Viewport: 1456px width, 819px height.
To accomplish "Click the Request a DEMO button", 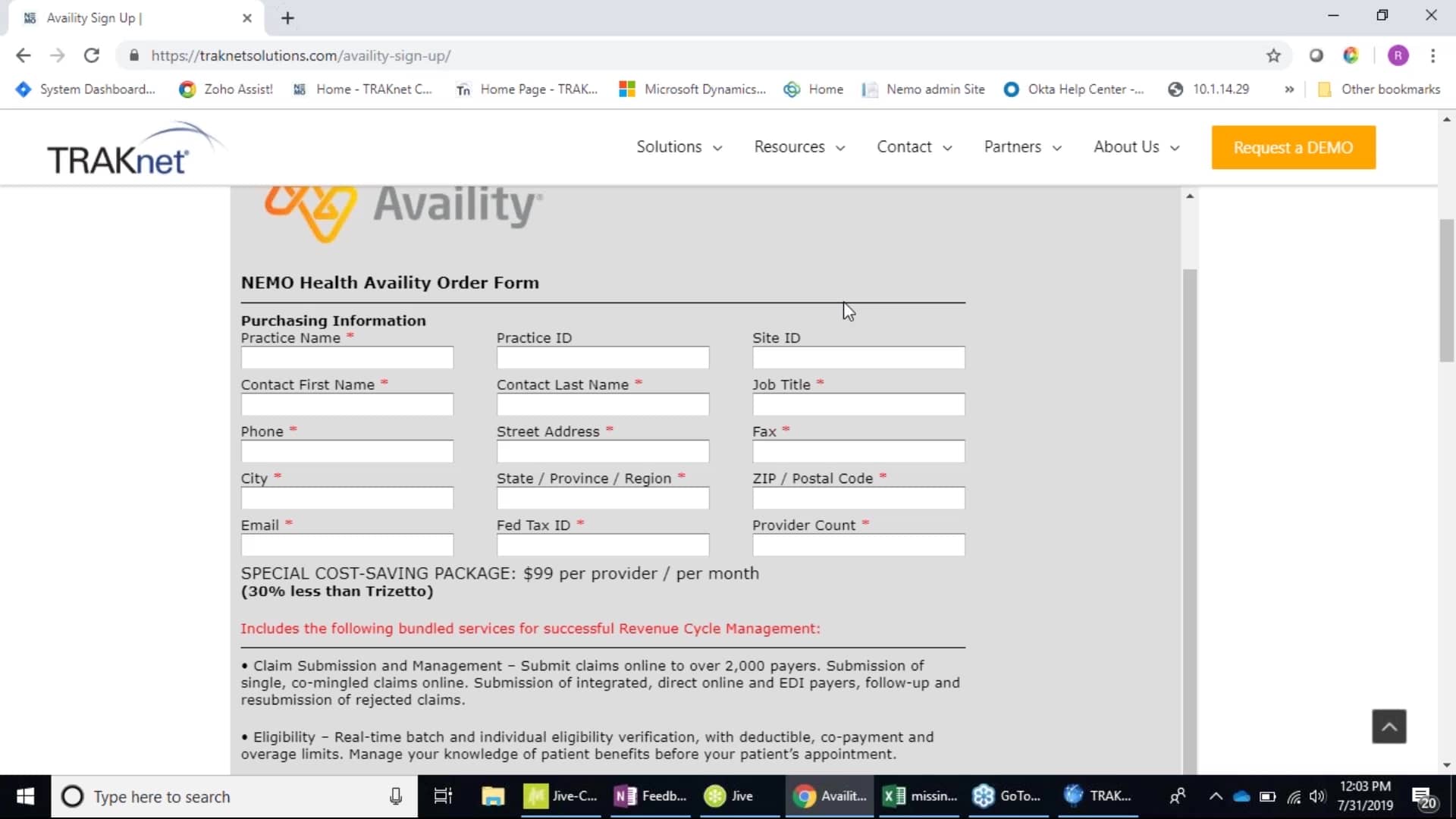I will tap(1293, 148).
